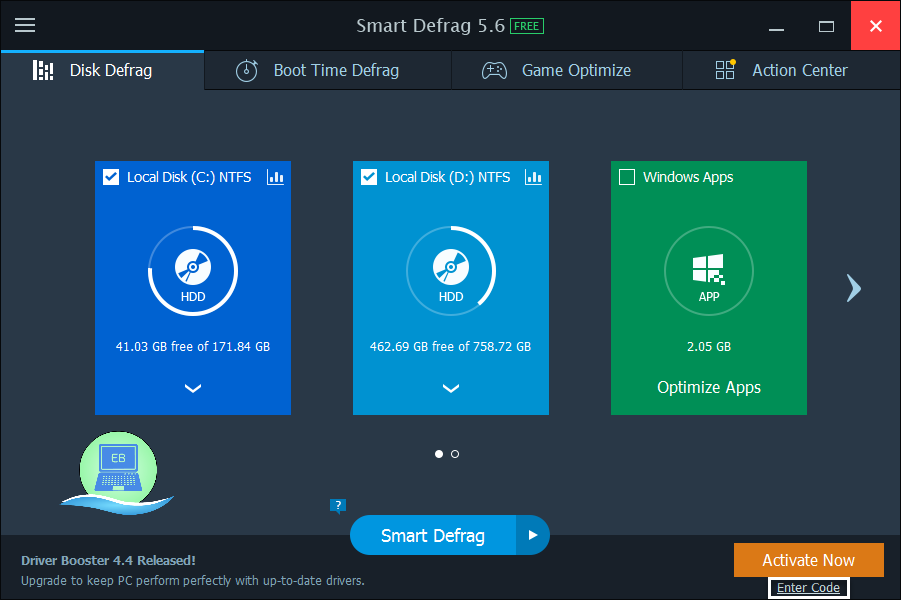
Task: Close the Smart Defrag window
Action: click(875, 26)
